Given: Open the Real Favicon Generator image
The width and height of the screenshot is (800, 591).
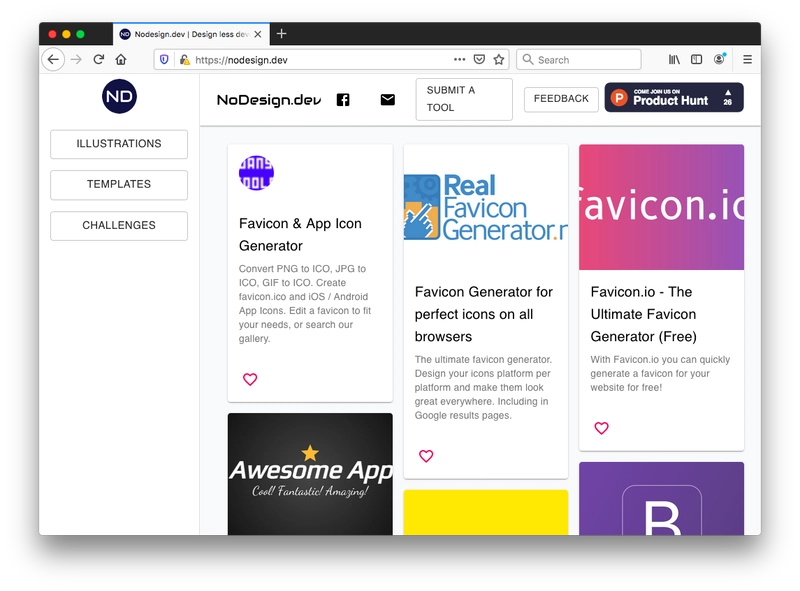Looking at the screenshot, I should click(x=486, y=207).
